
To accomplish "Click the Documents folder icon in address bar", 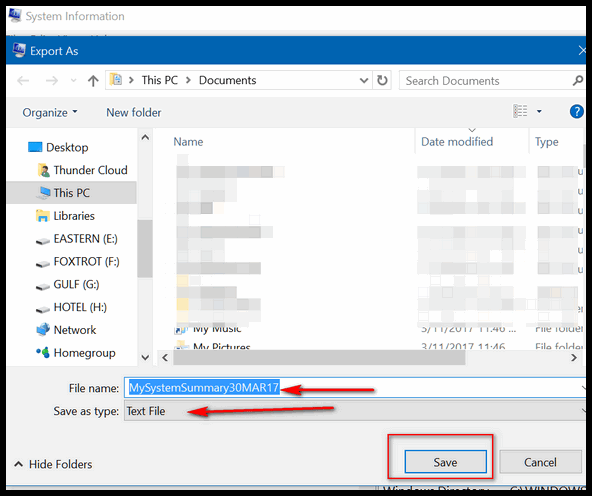I will pos(116,80).
